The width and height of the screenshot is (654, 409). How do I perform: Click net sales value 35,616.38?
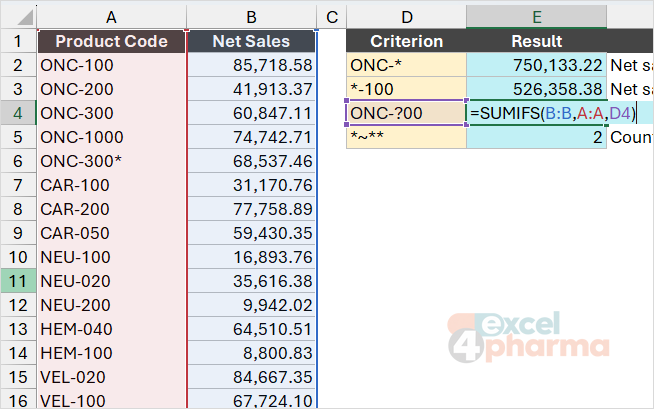pyautogui.click(x=252, y=281)
